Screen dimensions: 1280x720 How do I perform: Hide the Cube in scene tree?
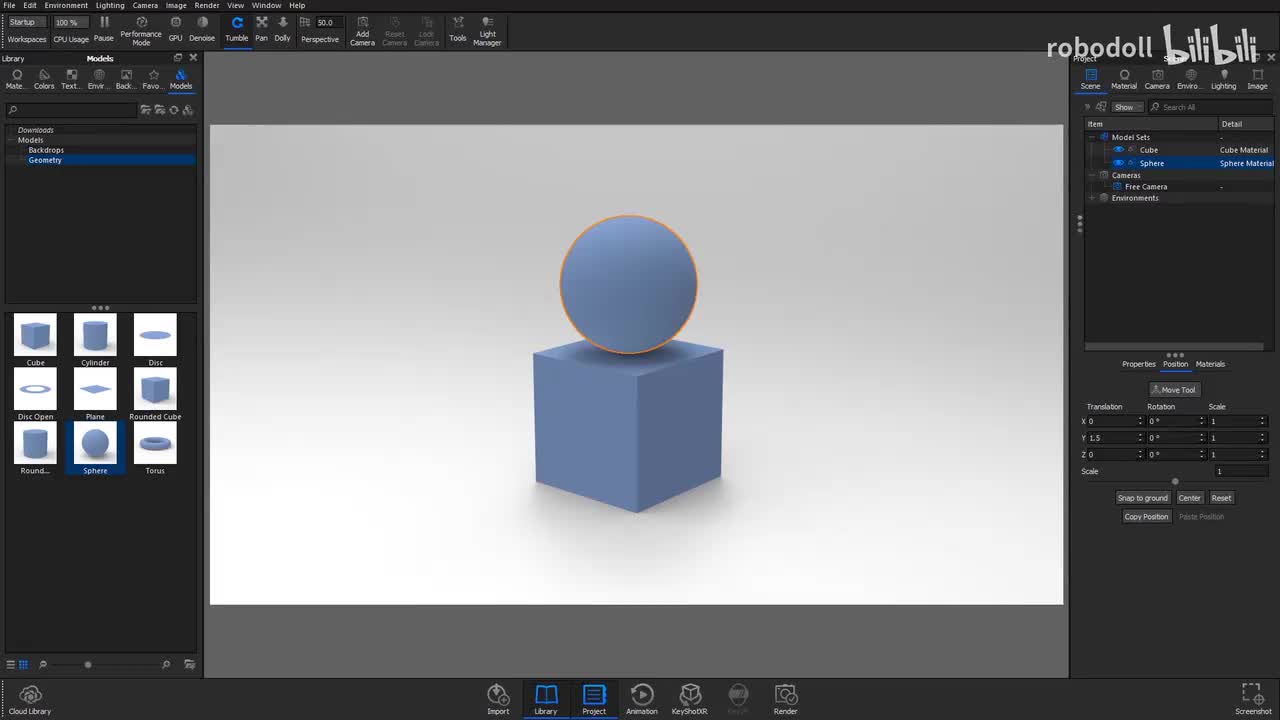tap(1118, 150)
